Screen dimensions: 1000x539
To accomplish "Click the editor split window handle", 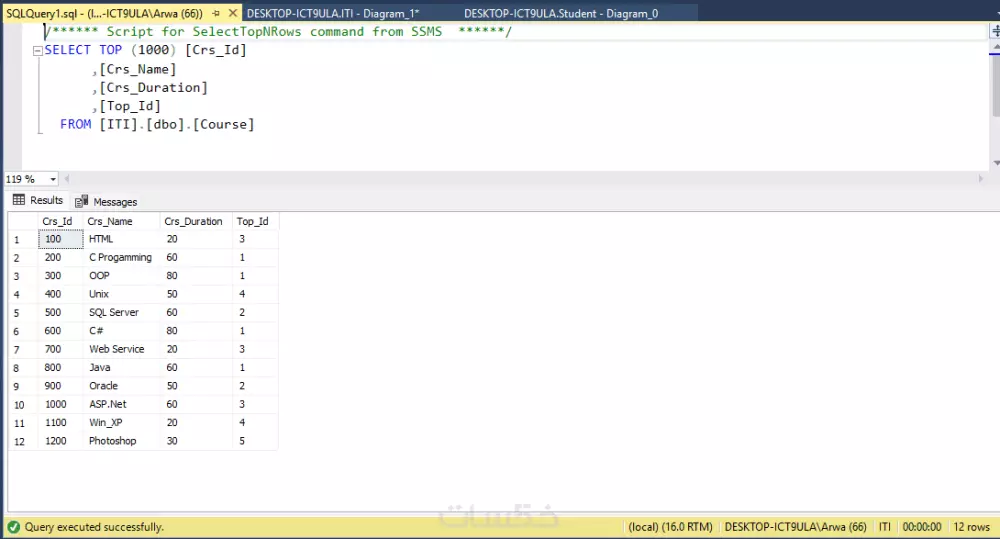I will (x=995, y=30).
